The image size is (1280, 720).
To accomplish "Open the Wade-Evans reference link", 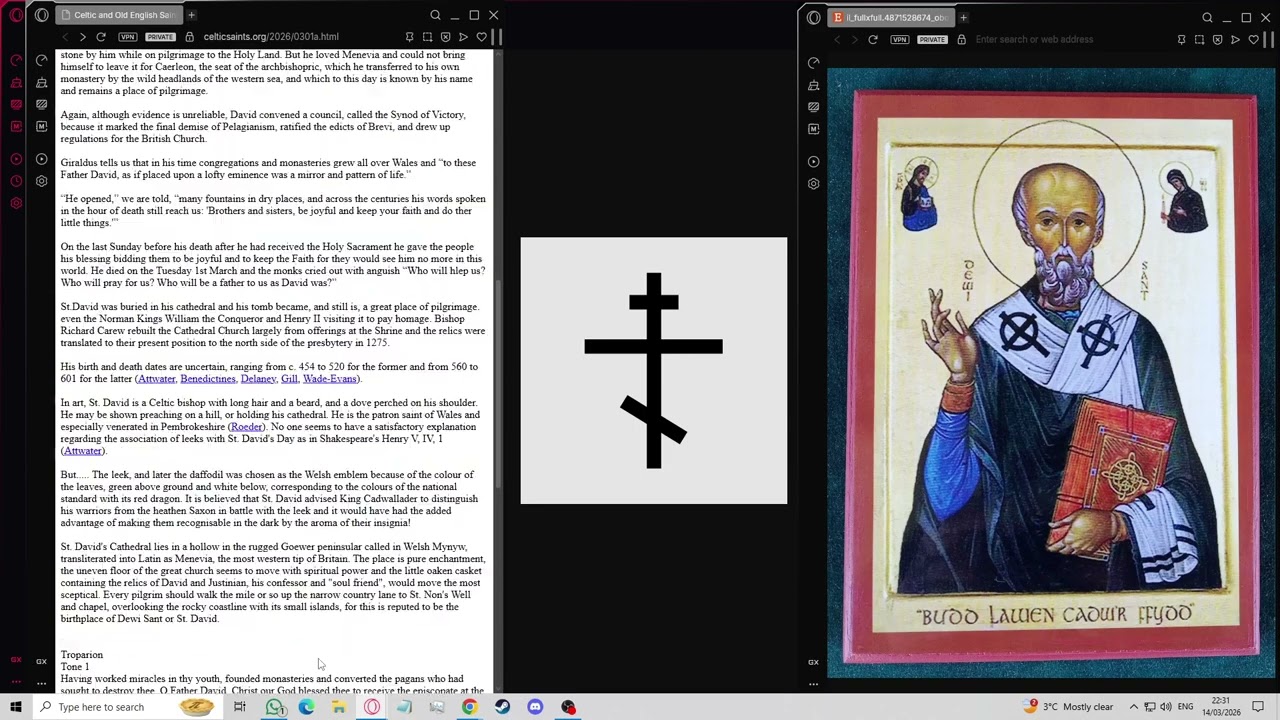I will click(329, 379).
